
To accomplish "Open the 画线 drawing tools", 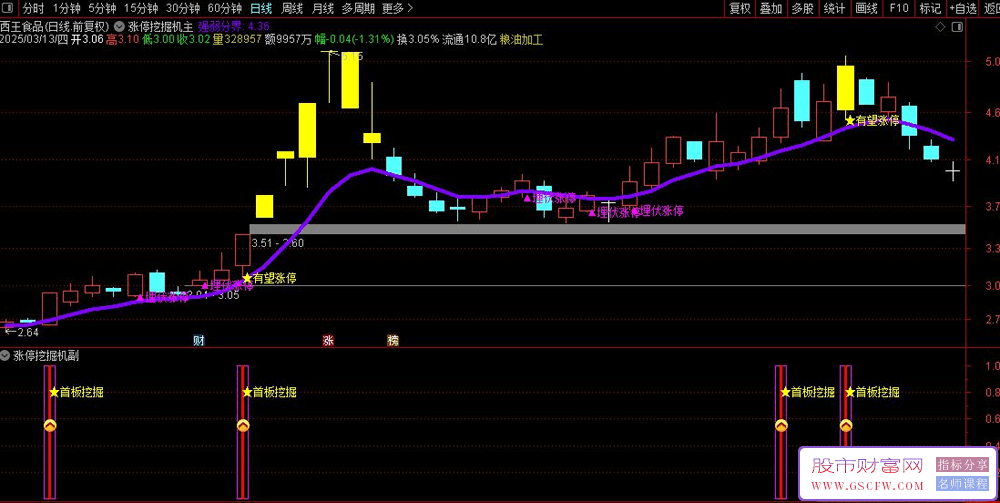I will click(866, 8).
